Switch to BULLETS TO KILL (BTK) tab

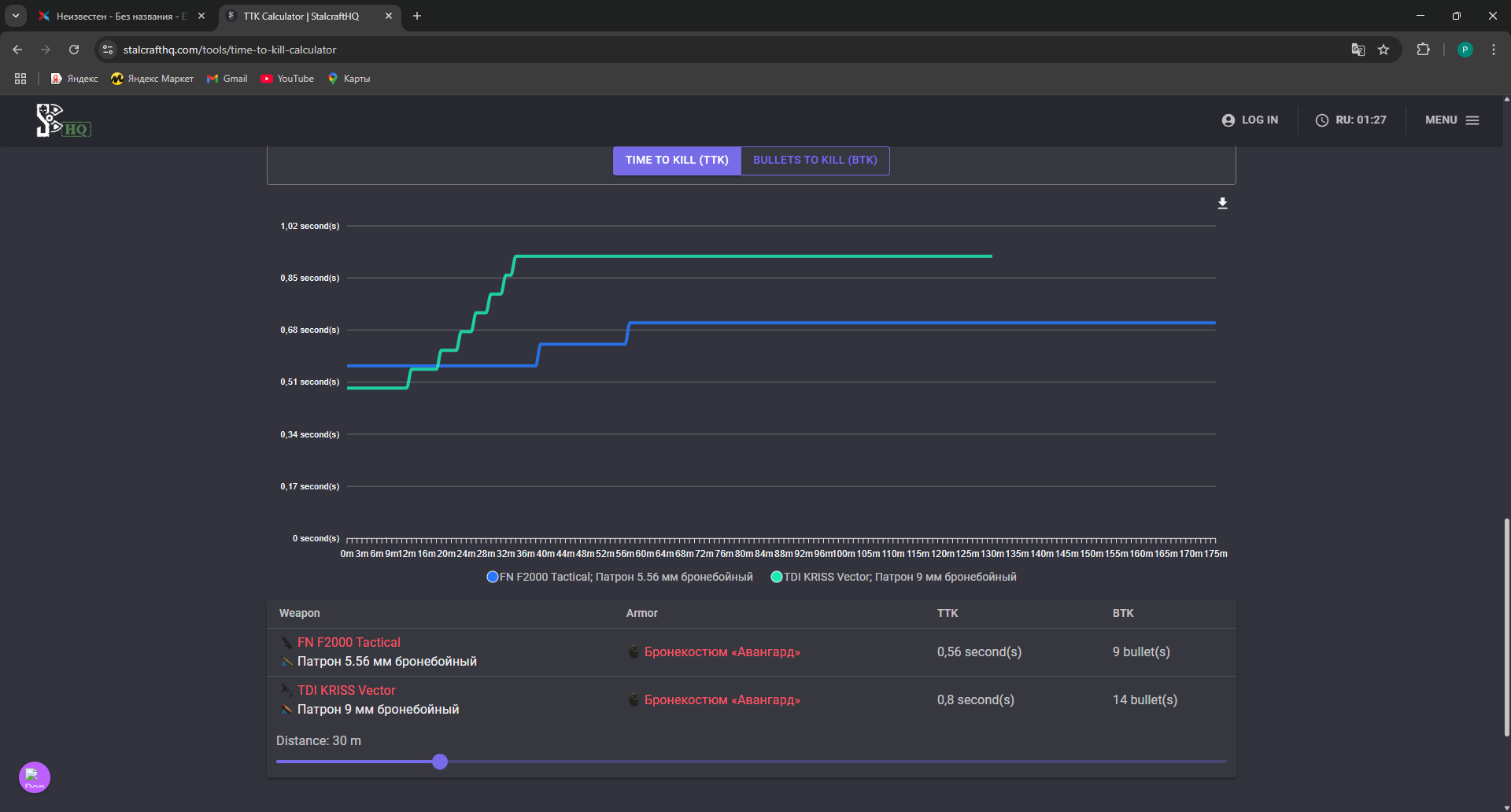click(x=815, y=161)
